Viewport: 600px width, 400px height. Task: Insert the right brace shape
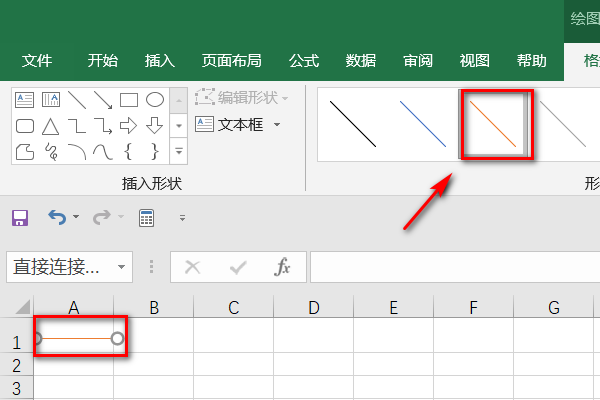(155, 152)
